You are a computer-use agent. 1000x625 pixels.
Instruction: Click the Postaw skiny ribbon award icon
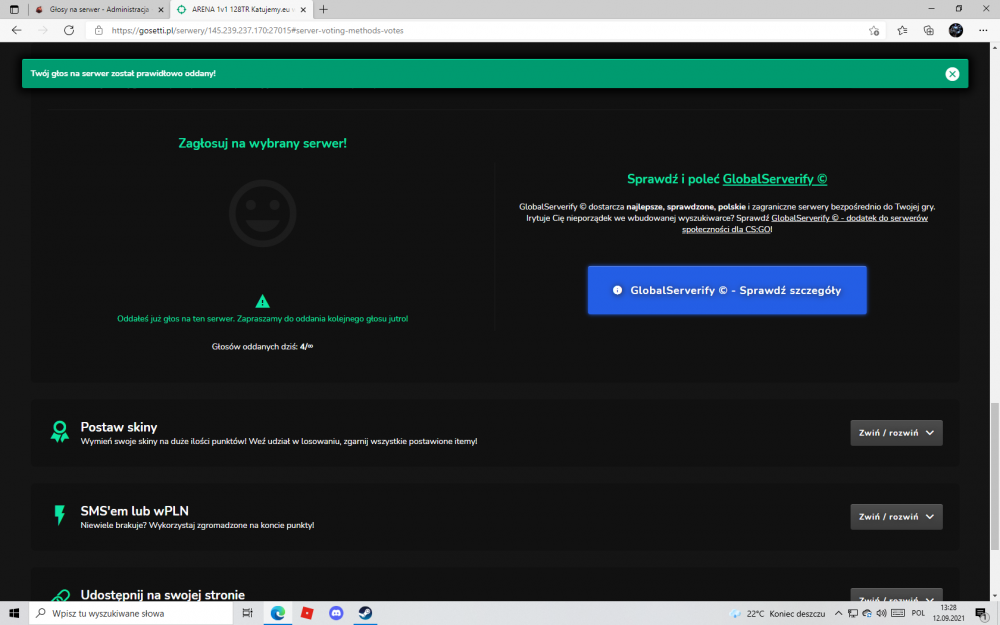[60, 432]
